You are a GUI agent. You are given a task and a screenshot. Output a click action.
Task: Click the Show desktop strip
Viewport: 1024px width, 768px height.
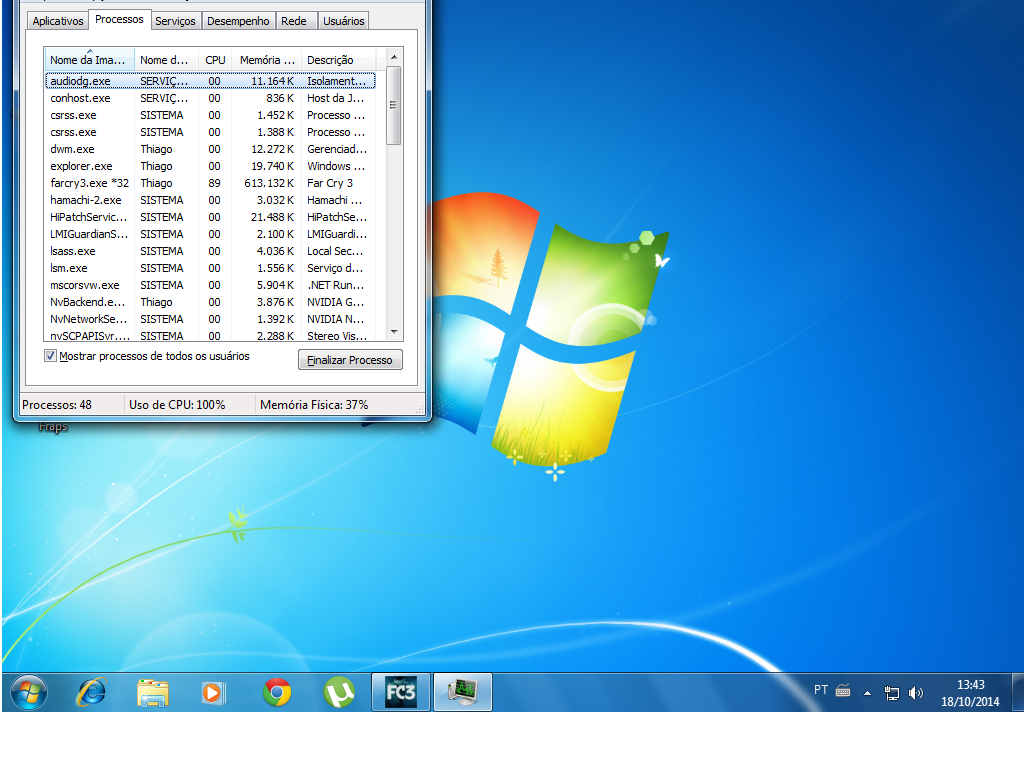[1018, 692]
